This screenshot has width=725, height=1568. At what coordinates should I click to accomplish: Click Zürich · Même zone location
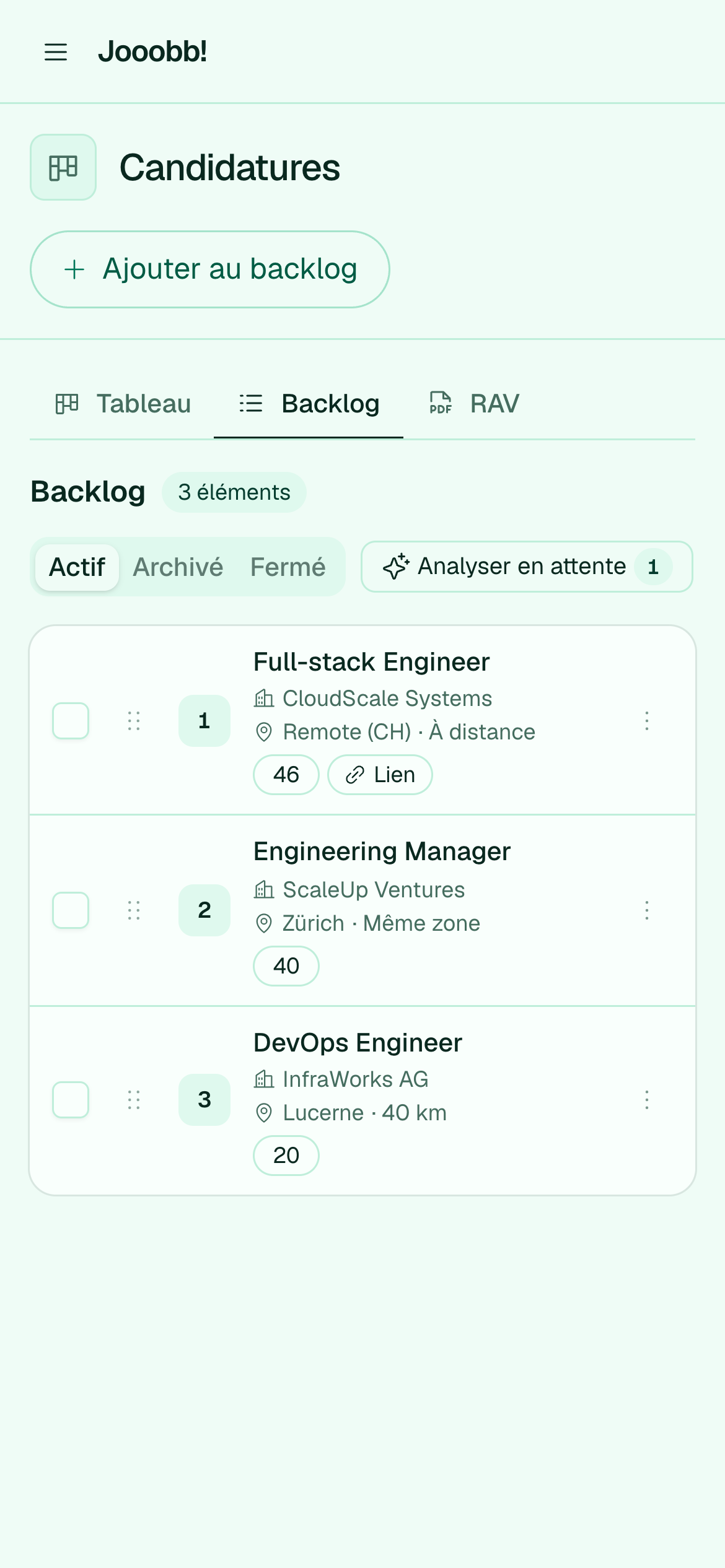[381, 923]
